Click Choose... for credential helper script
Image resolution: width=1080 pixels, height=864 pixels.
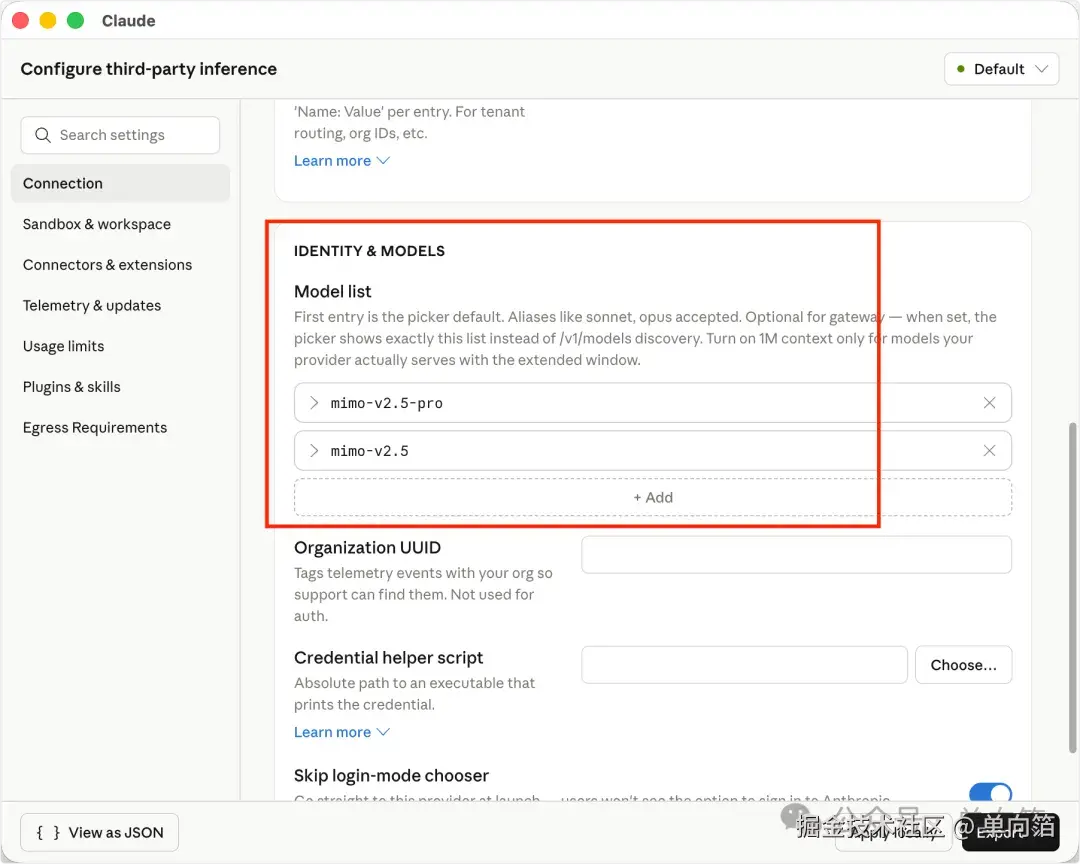point(963,665)
